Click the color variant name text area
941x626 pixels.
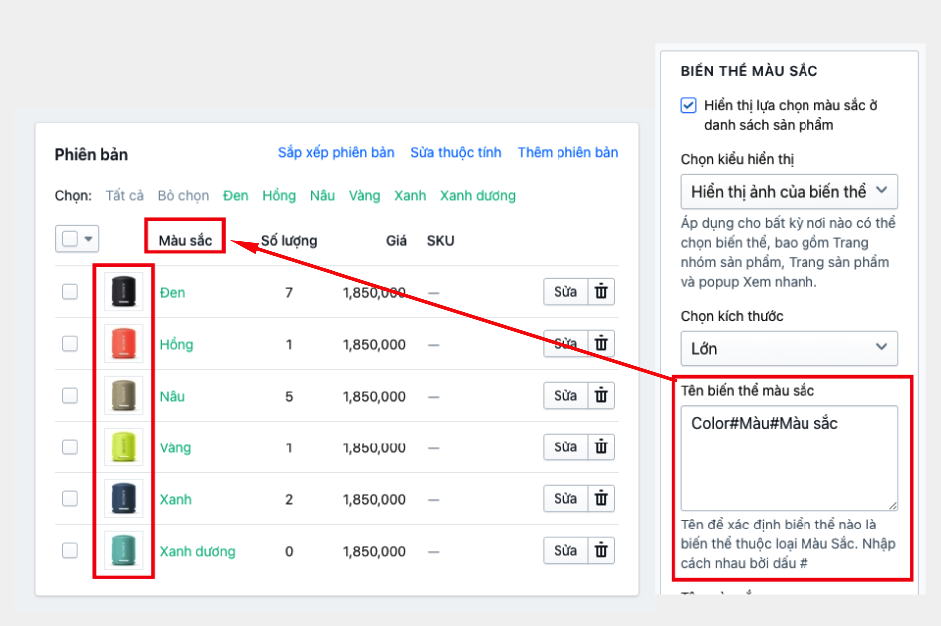[x=788, y=458]
